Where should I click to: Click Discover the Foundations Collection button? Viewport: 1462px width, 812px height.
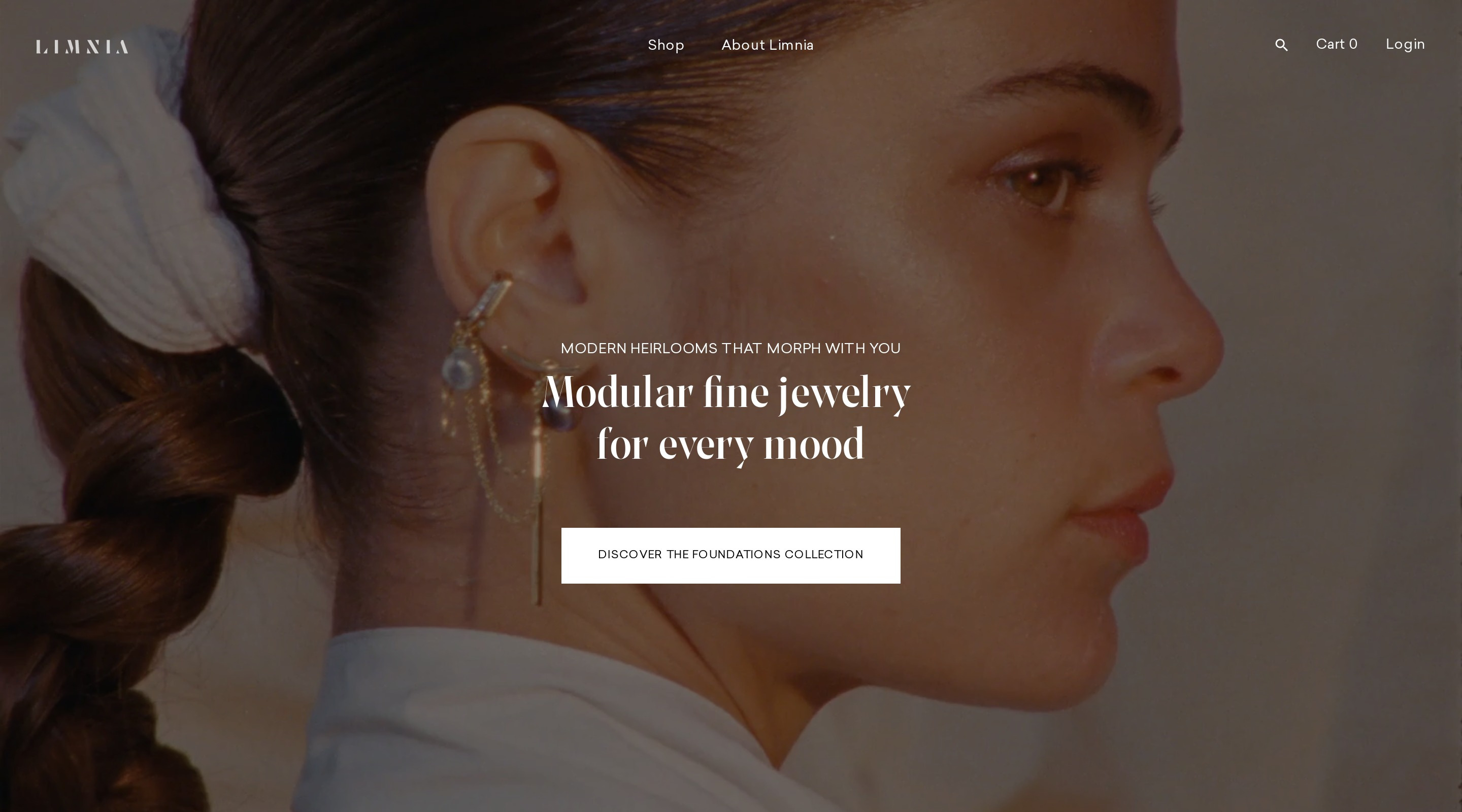pyautogui.click(x=730, y=556)
